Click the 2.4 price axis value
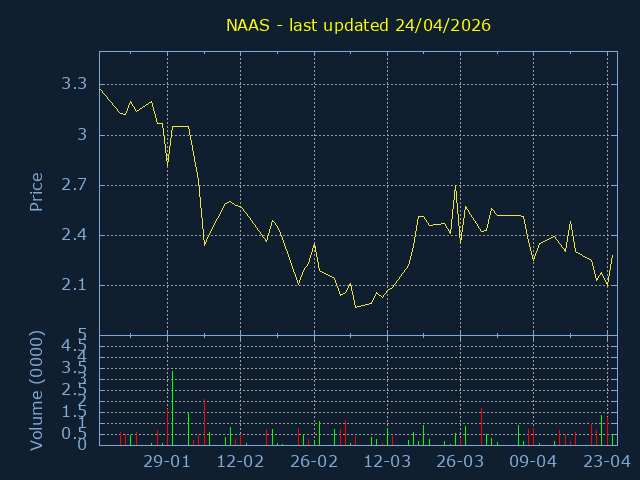640x480 pixels. pyautogui.click(x=75, y=235)
